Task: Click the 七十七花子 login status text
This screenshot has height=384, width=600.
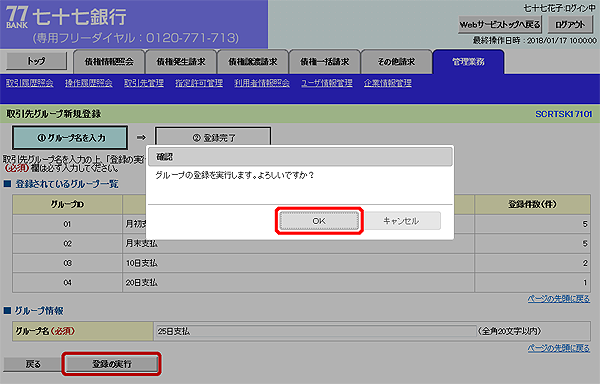Action: click(559, 8)
